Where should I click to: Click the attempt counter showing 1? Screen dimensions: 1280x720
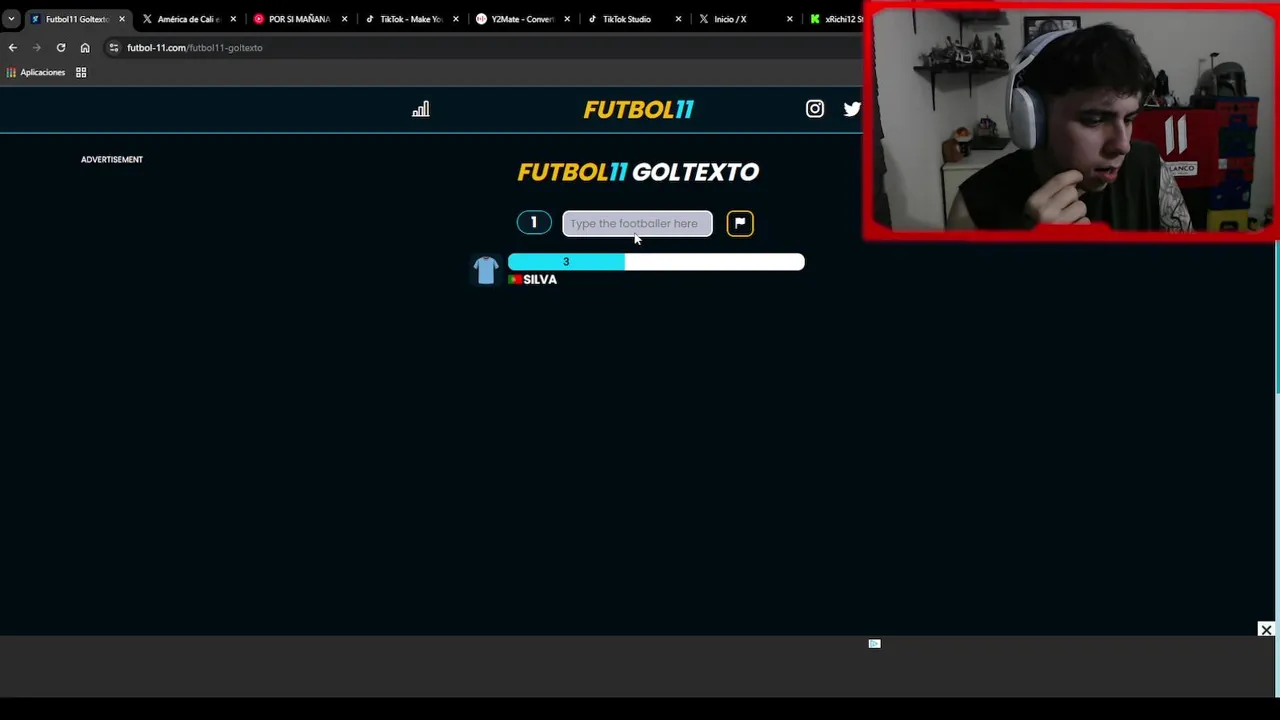click(534, 223)
